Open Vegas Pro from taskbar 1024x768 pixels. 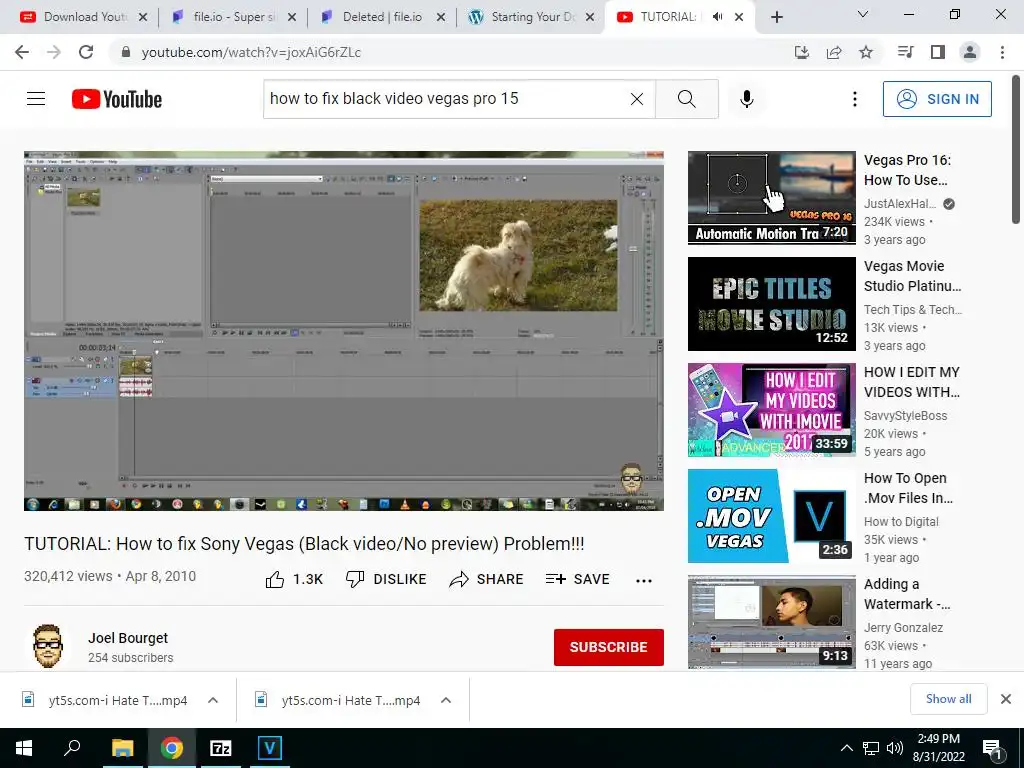269,748
